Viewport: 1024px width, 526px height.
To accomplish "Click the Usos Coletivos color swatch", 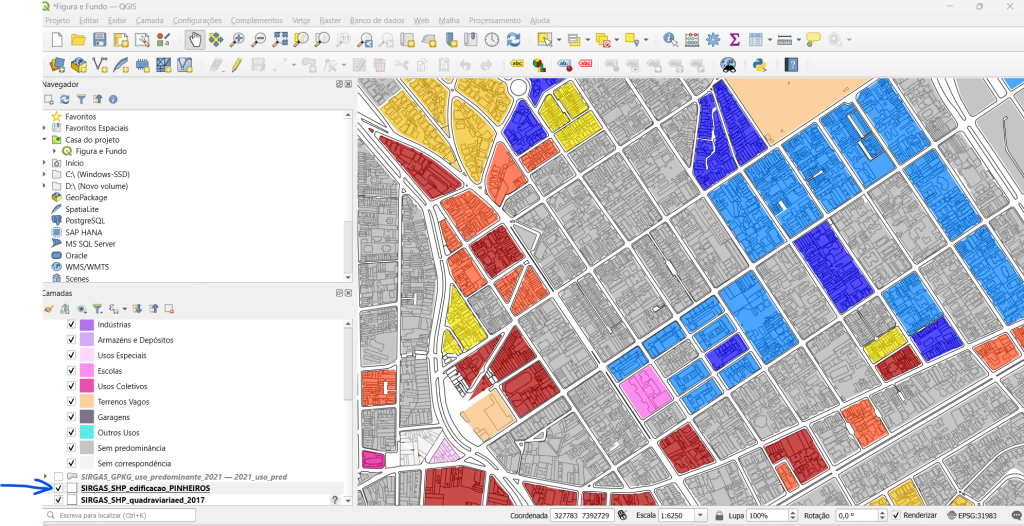I will click(87, 386).
